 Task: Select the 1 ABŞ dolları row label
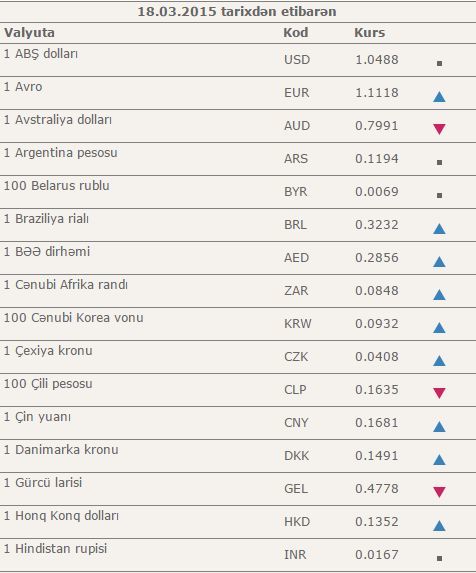(x=41, y=54)
